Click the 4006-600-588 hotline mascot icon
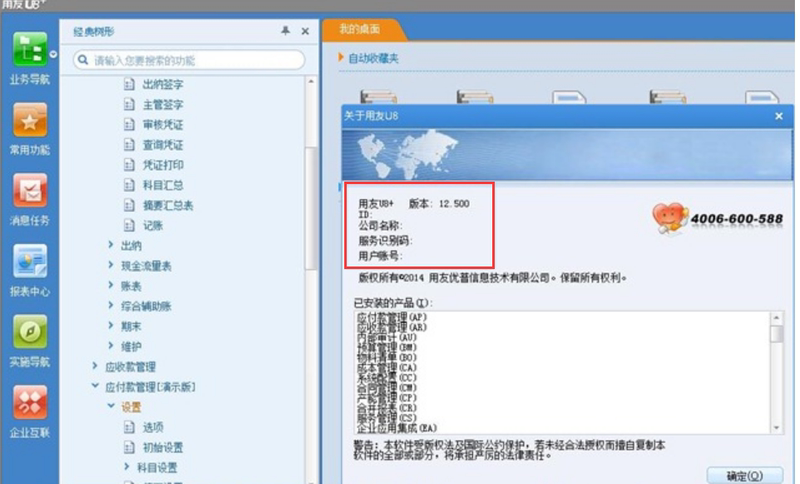Viewport: 800px width, 484px height. 670,218
